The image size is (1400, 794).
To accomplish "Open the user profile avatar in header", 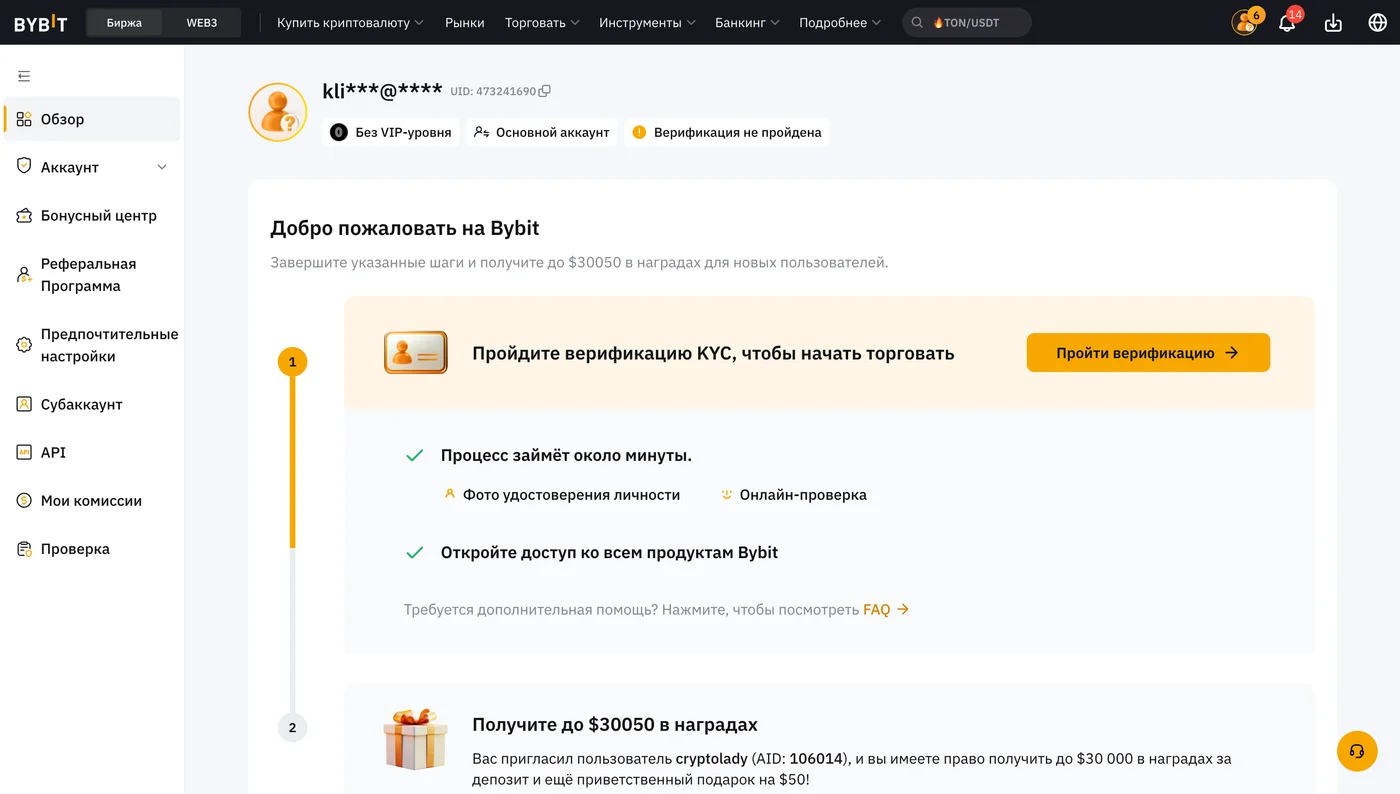I will (1244, 22).
